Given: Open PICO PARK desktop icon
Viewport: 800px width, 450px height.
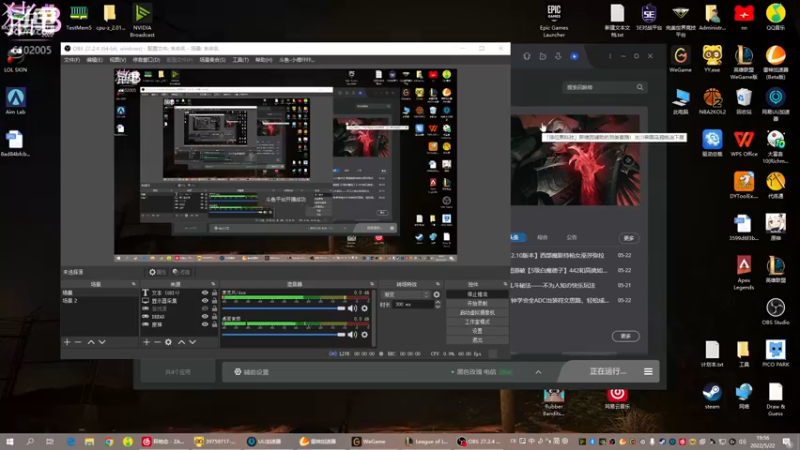Looking at the screenshot, I should pos(776,354).
